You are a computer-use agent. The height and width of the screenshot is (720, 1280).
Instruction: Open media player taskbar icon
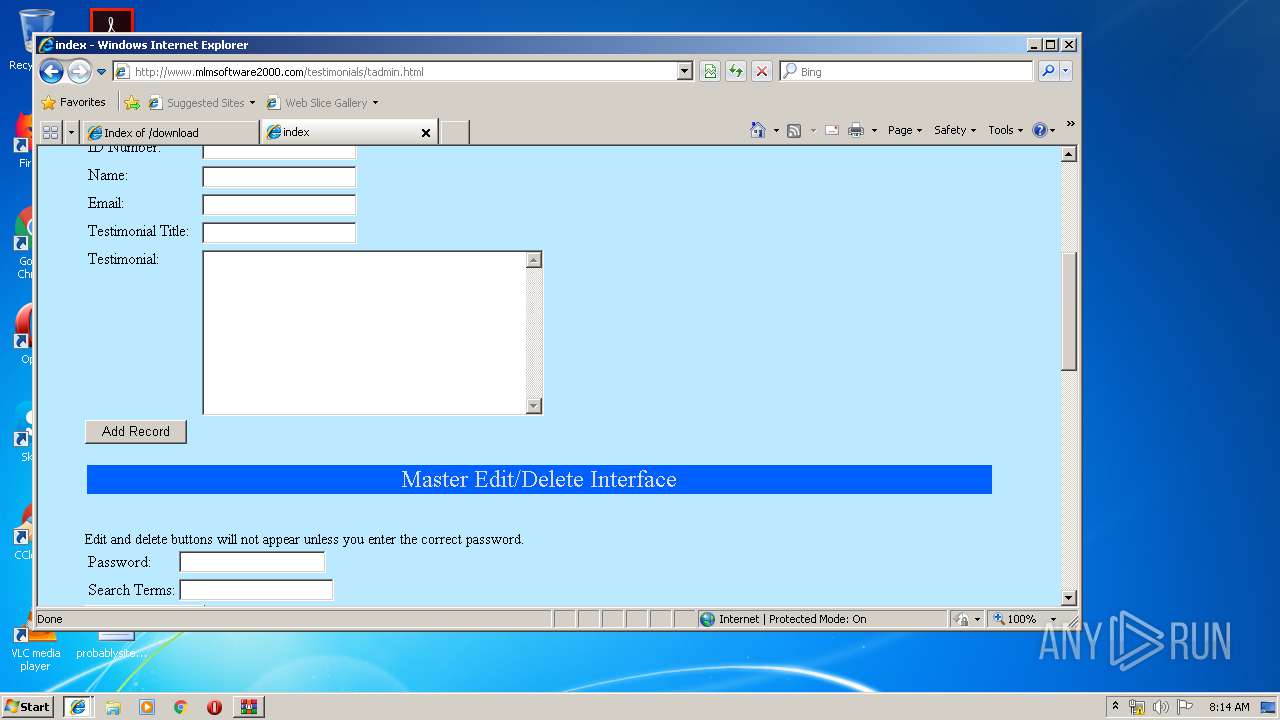[x=147, y=707]
